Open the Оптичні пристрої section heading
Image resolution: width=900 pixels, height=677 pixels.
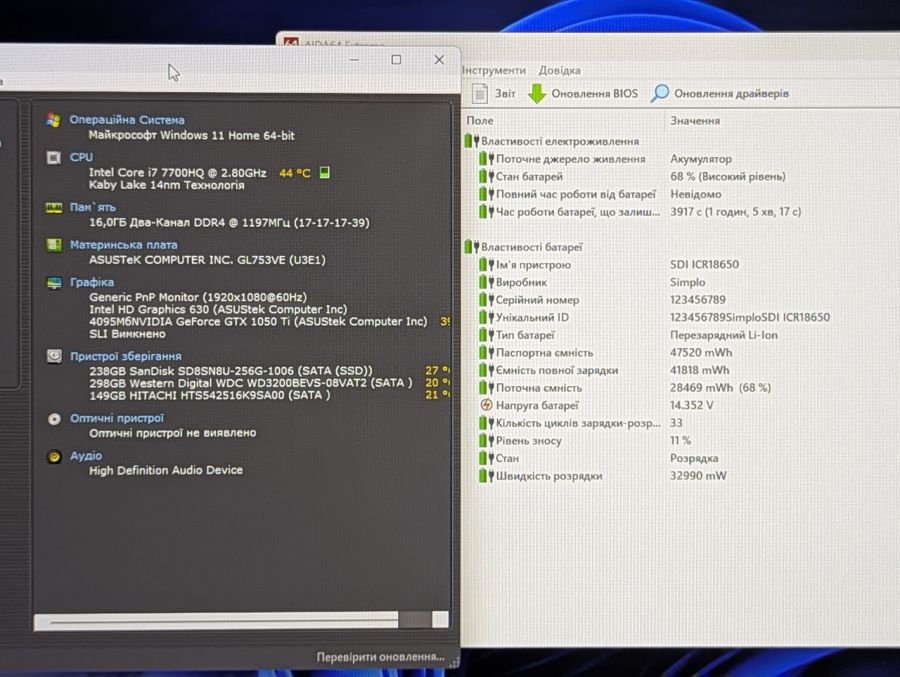(x=117, y=419)
